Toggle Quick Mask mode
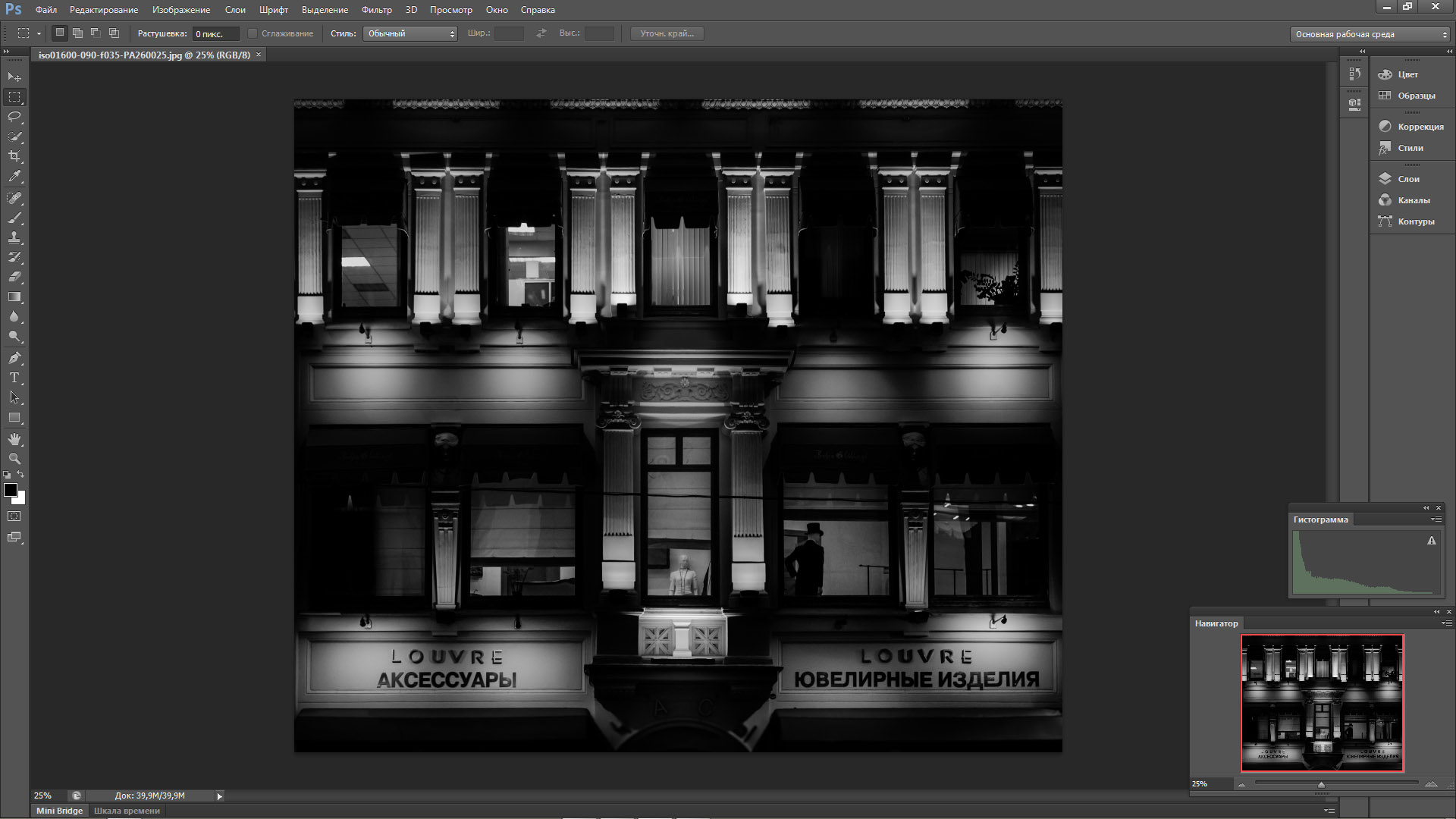 (x=14, y=516)
